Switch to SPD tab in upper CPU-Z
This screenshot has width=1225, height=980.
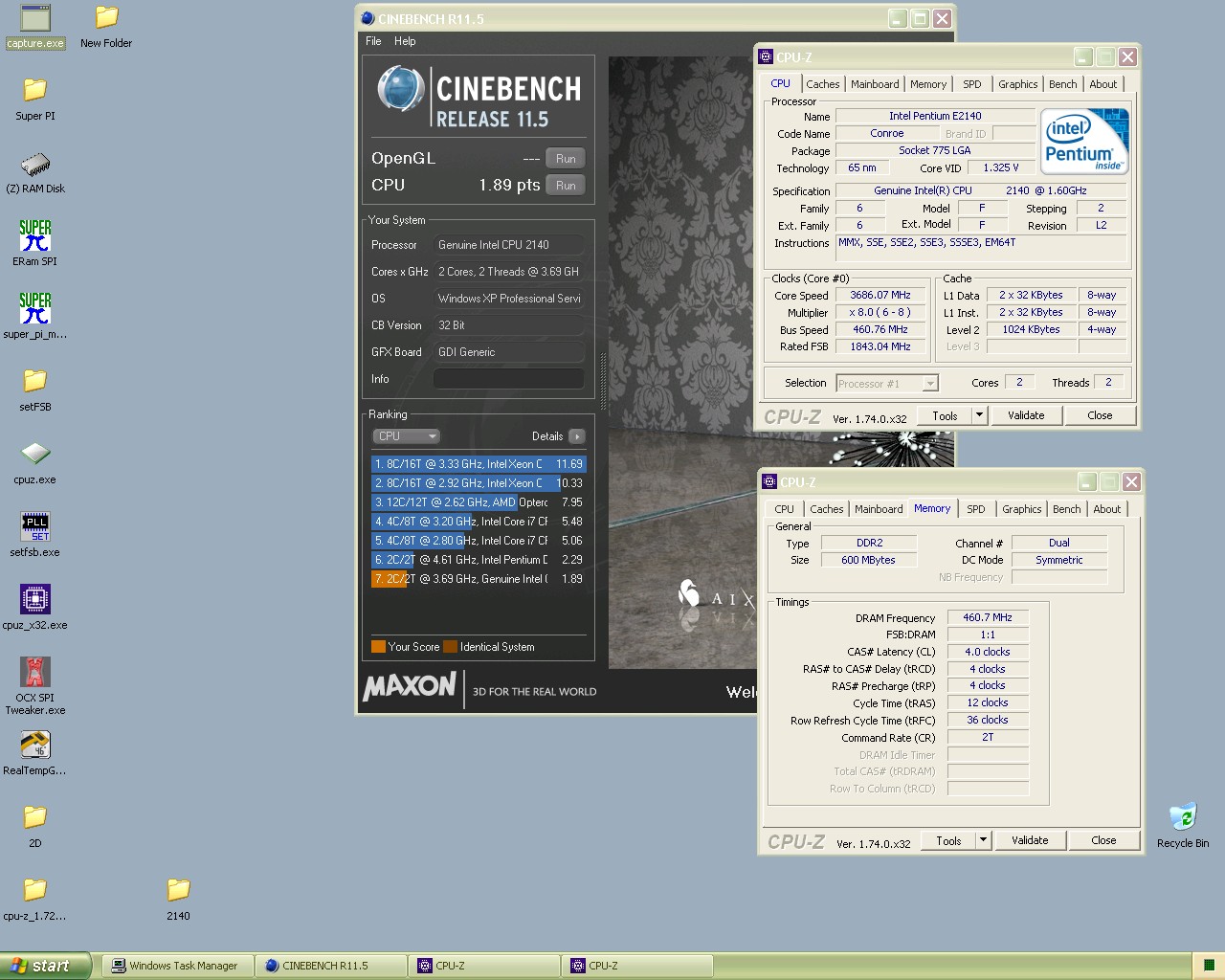[972, 84]
